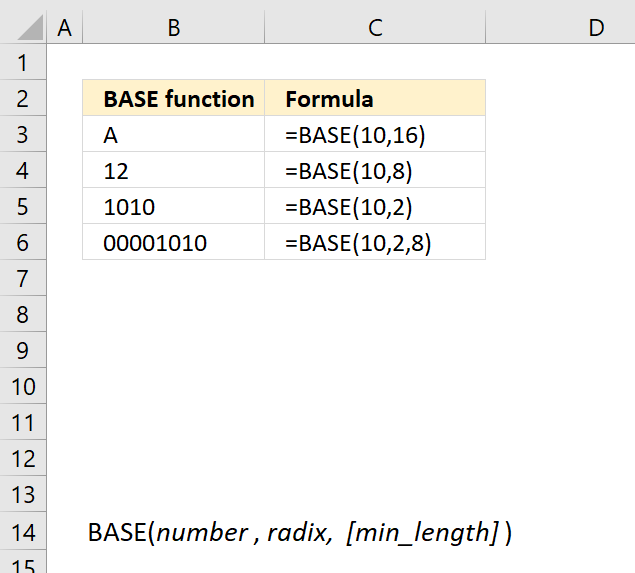Select column A header
Viewport: 635px width, 573px height.
click(x=64, y=27)
